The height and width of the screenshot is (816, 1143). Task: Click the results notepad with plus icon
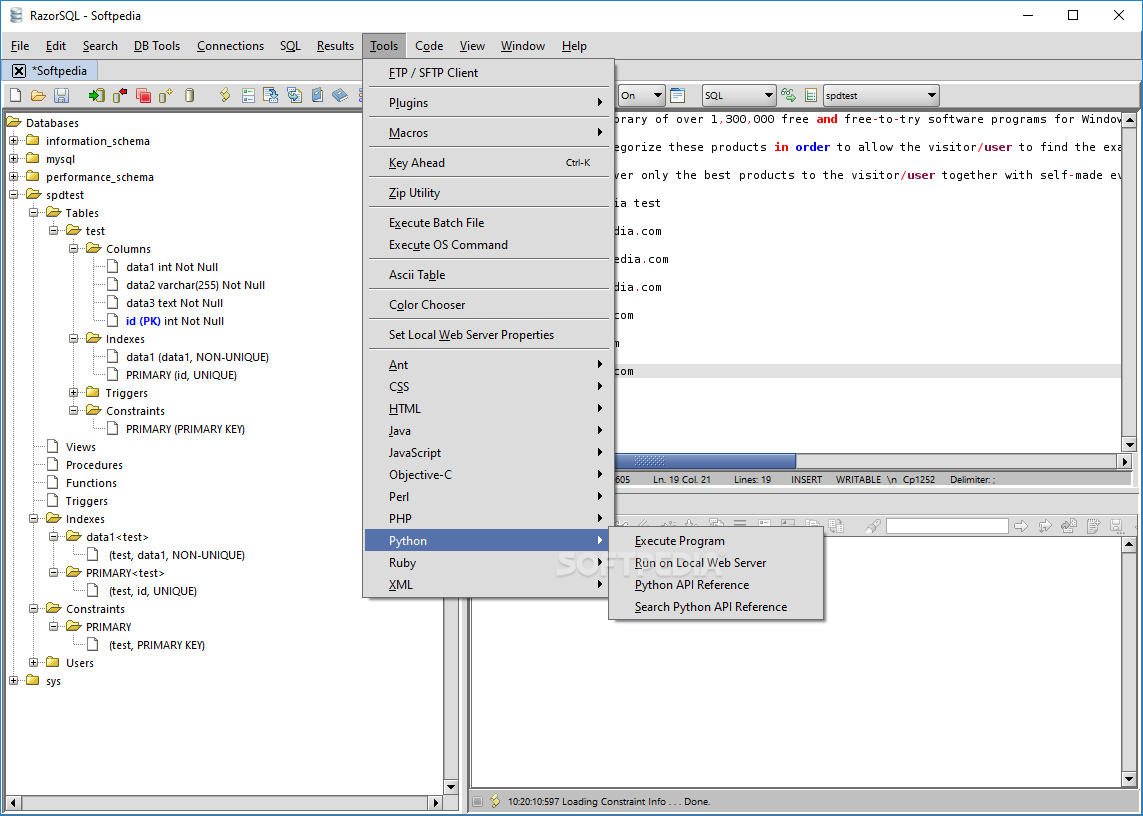click(x=1093, y=526)
